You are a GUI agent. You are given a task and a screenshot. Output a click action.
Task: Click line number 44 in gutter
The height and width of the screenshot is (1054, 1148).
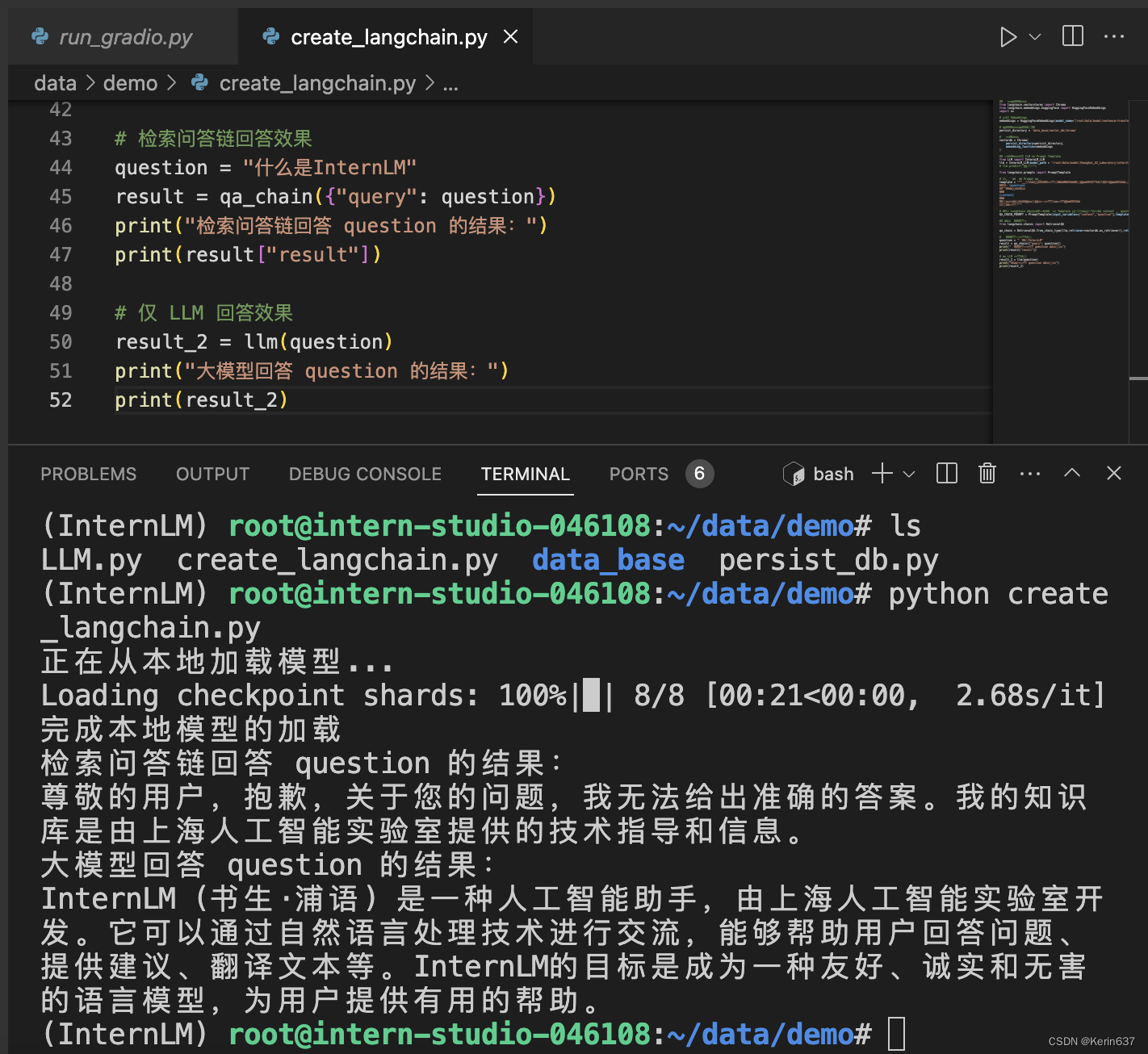61,168
